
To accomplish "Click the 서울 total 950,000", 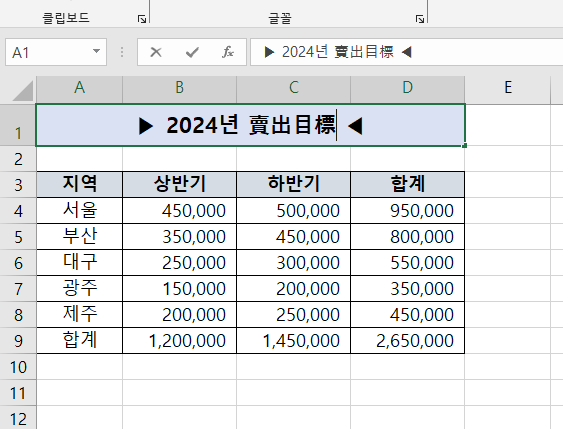I will [x=408, y=211].
